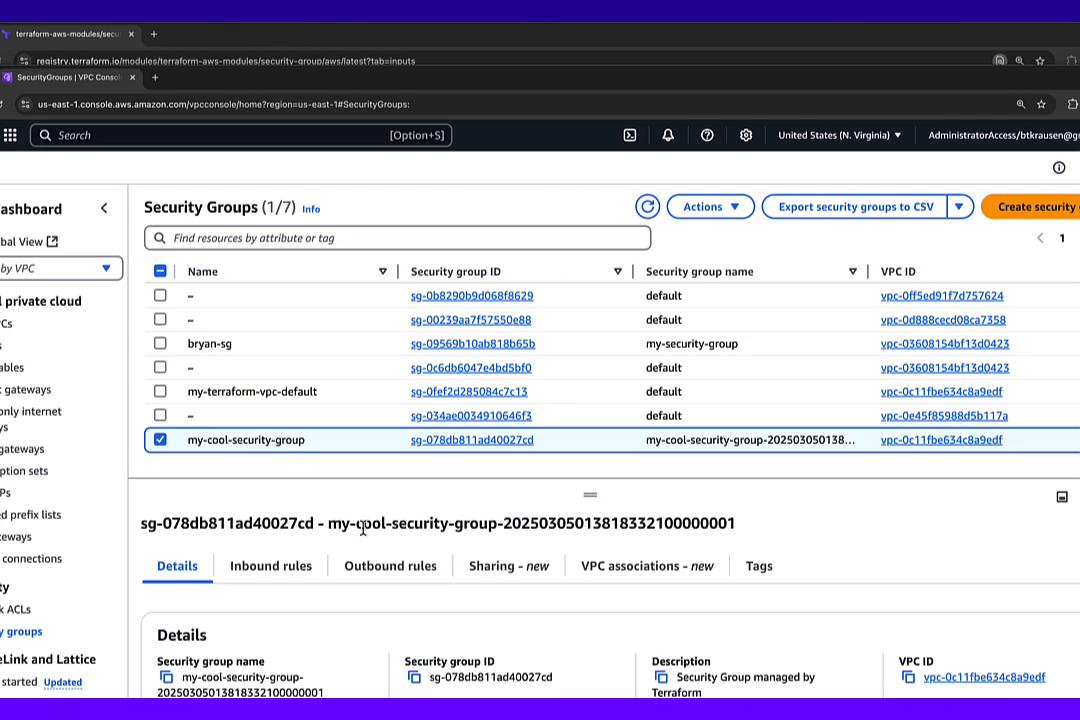Image resolution: width=1080 pixels, height=720 pixels.
Task: Click Export security groups to CSV
Action: click(855, 207)
